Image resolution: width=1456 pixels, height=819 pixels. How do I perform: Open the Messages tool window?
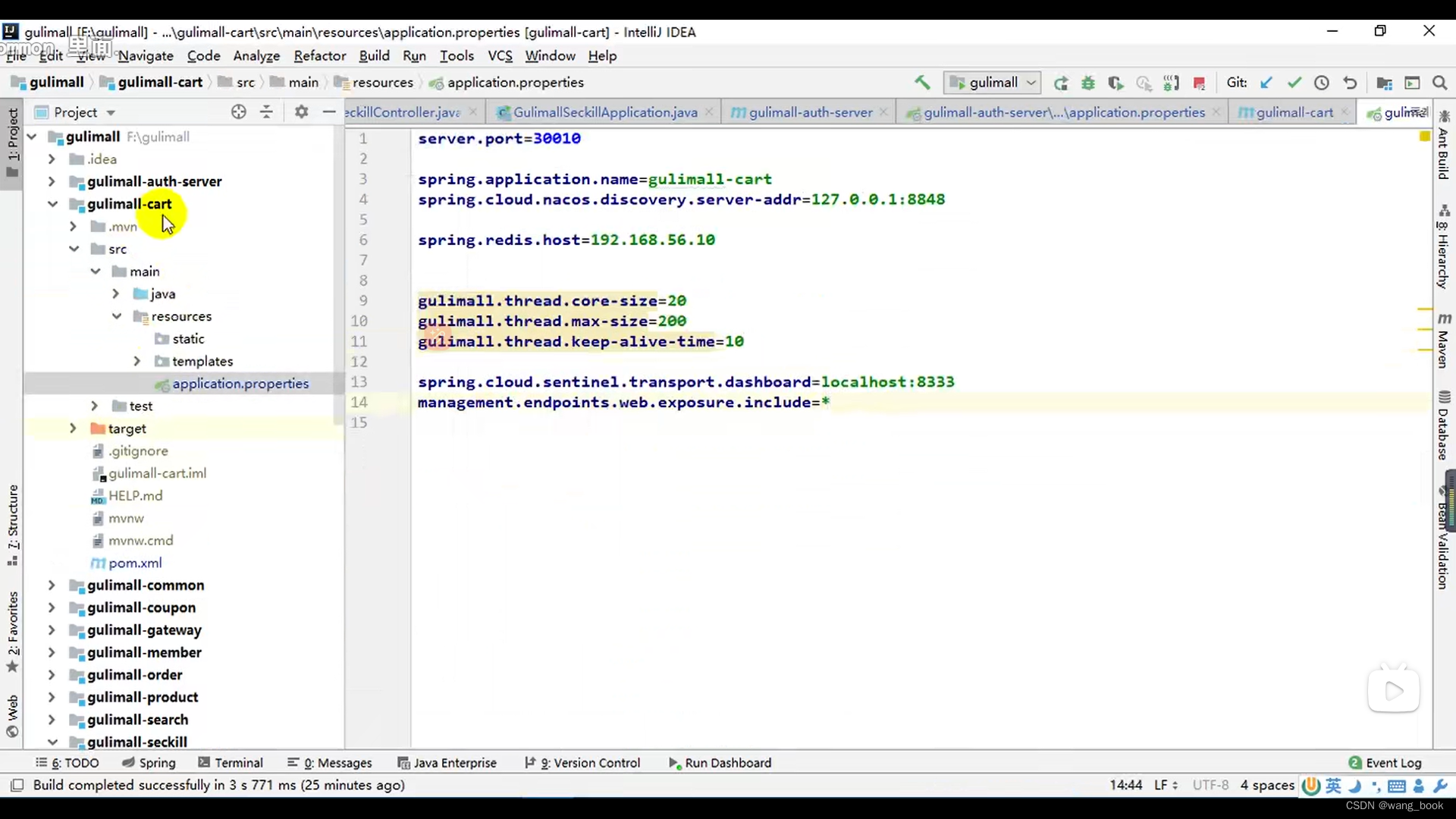(x=330, y=763)
